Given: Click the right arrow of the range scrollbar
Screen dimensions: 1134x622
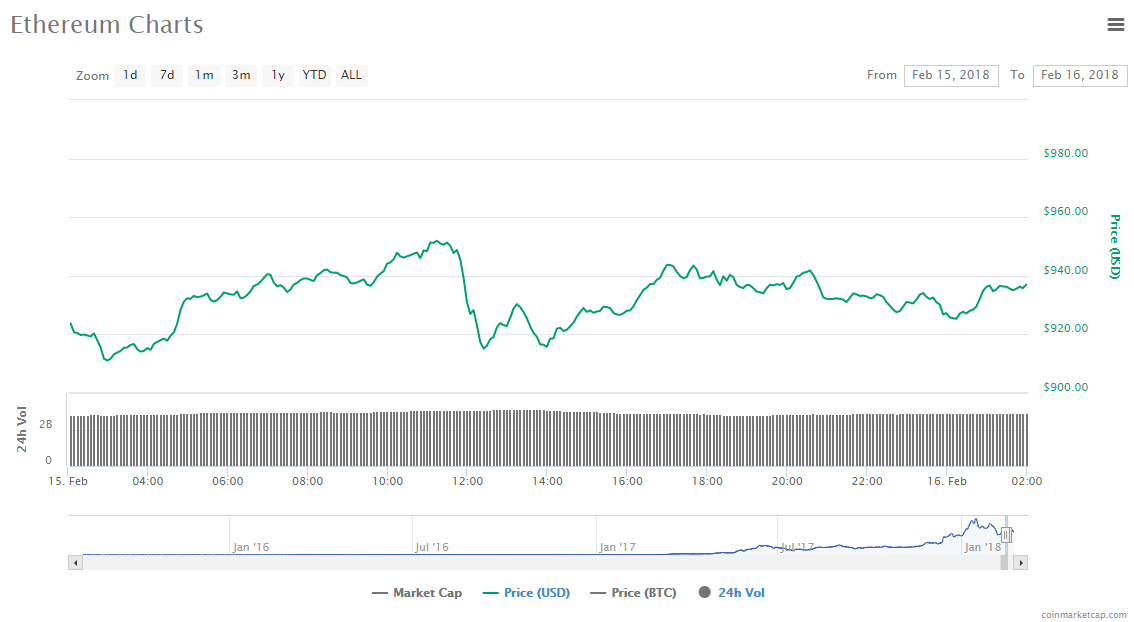Looking at the screenshot, I should coord(1021,562).
